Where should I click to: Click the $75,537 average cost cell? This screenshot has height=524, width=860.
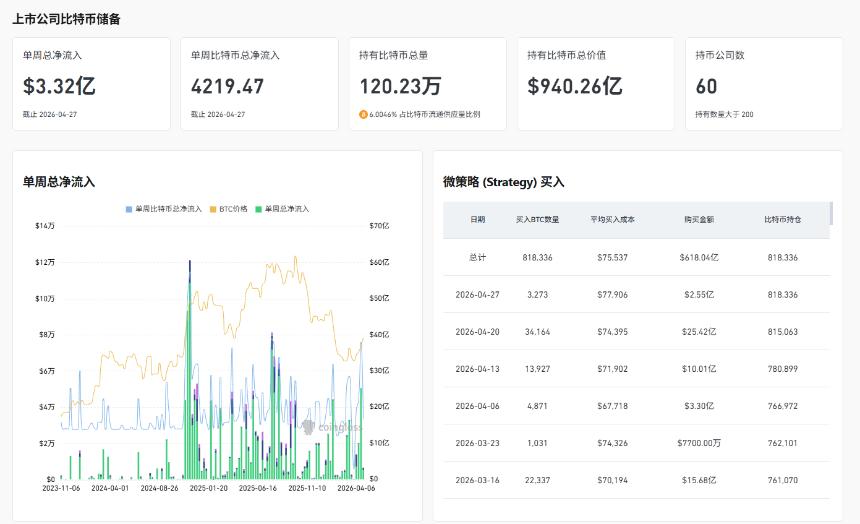(x=612, y=257)
